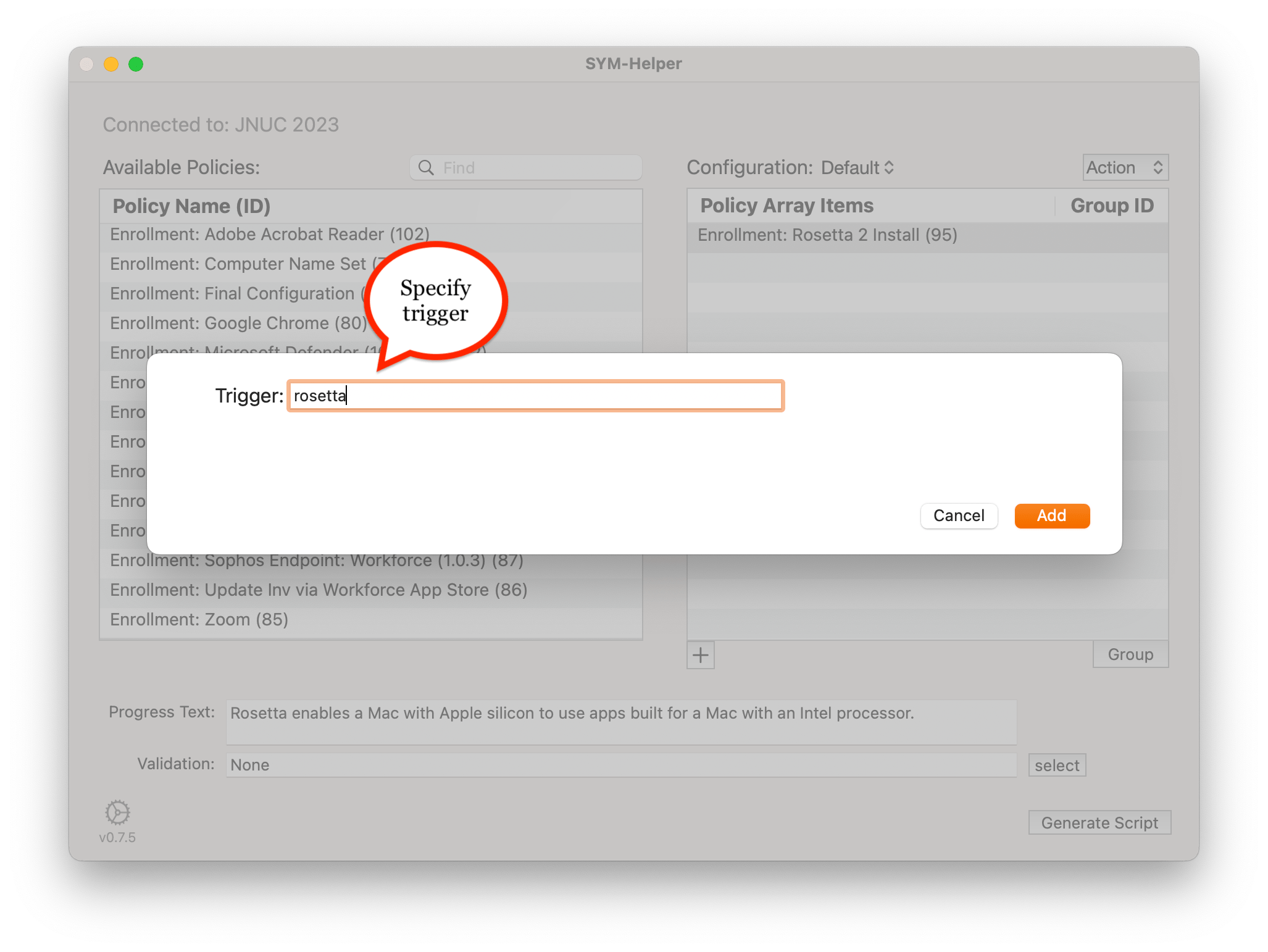Open the Action dropdown menu
The width and height of the screenshot is (1268, 952).
tap(1125, 168)
